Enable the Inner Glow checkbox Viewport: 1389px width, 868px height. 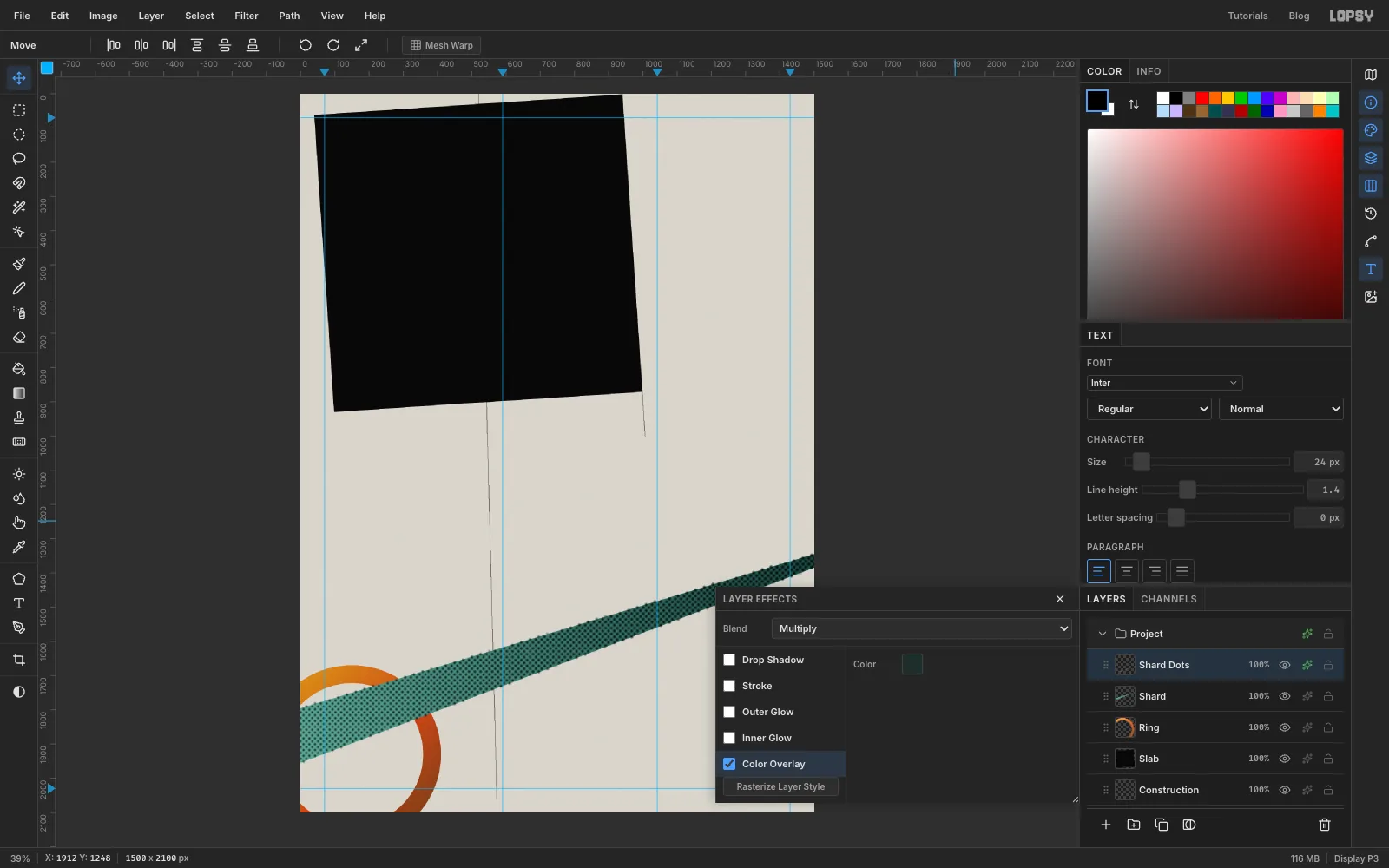coord(729,738)
